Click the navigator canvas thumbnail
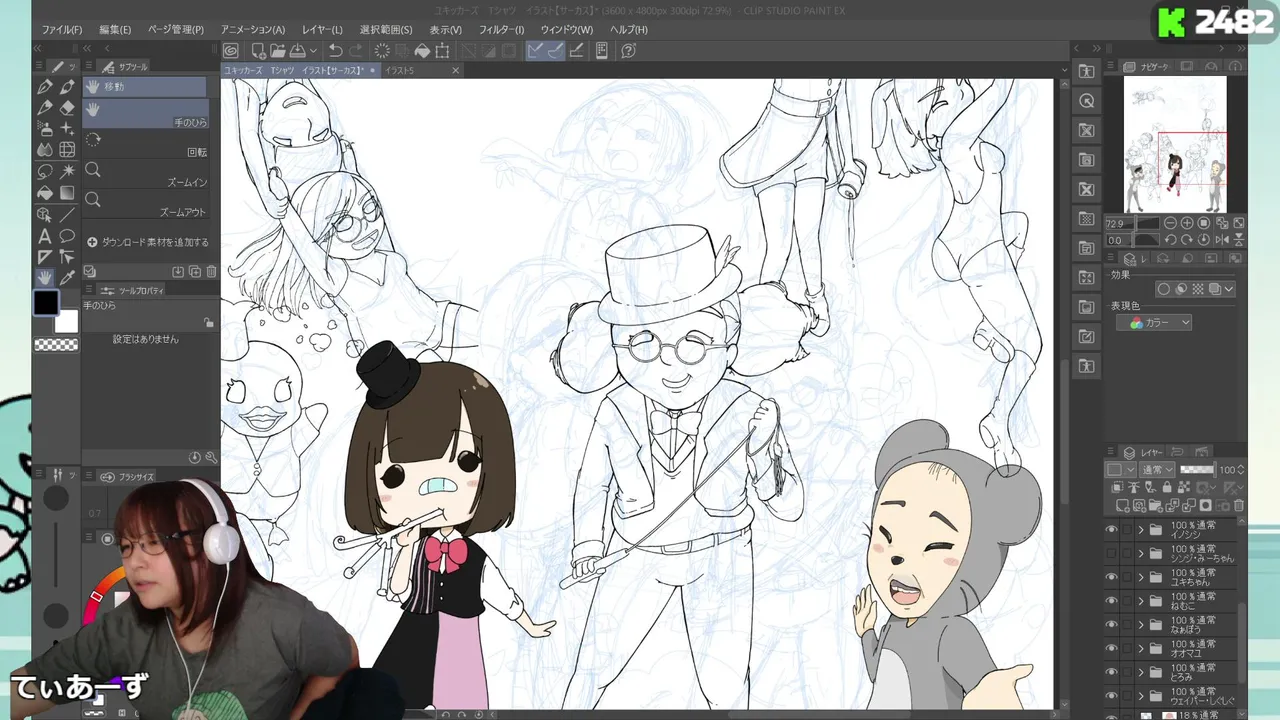 pyautogui.click(x=1175, y=145)
